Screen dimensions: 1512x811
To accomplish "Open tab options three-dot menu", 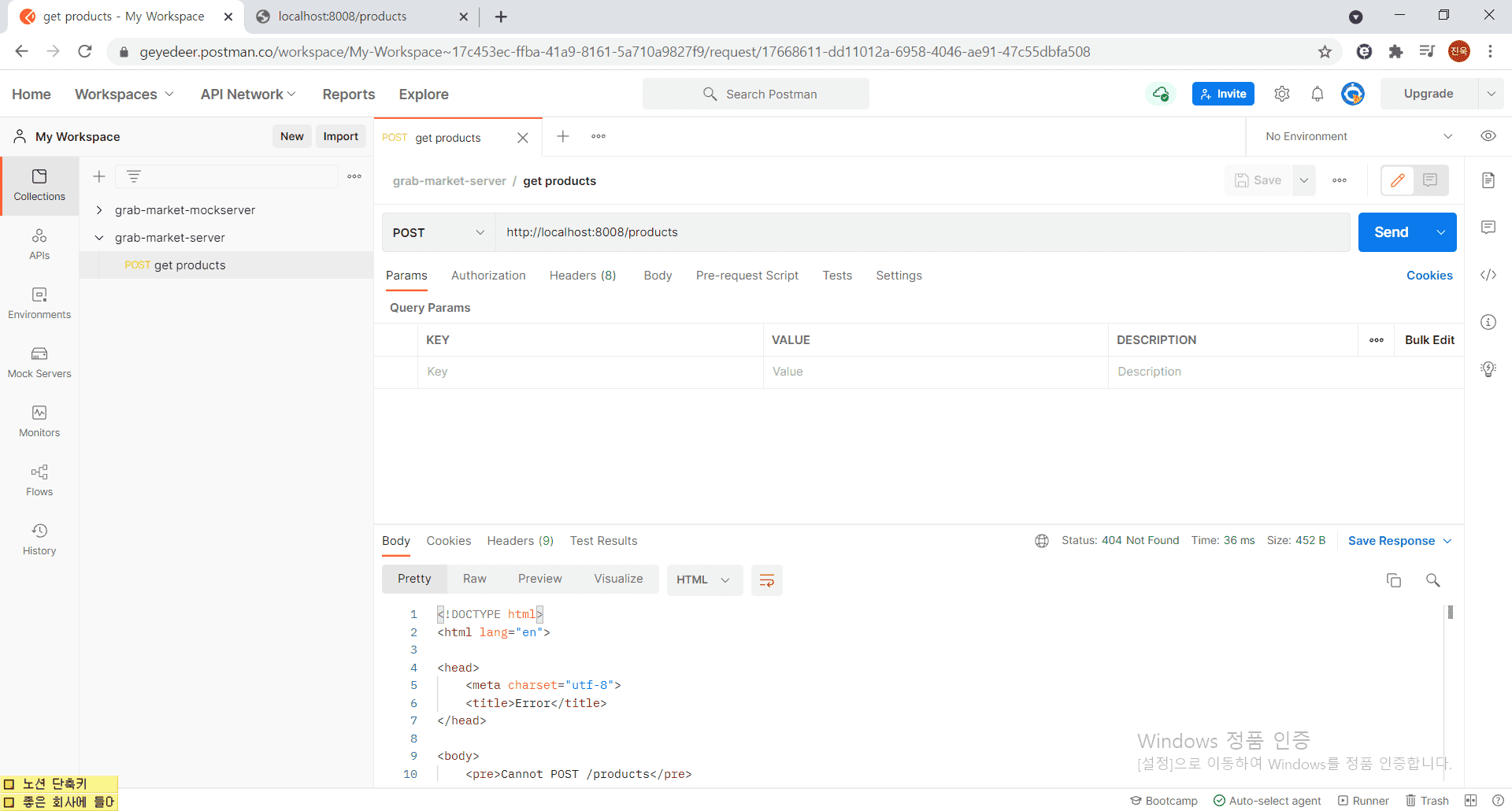I will point(598,136).
